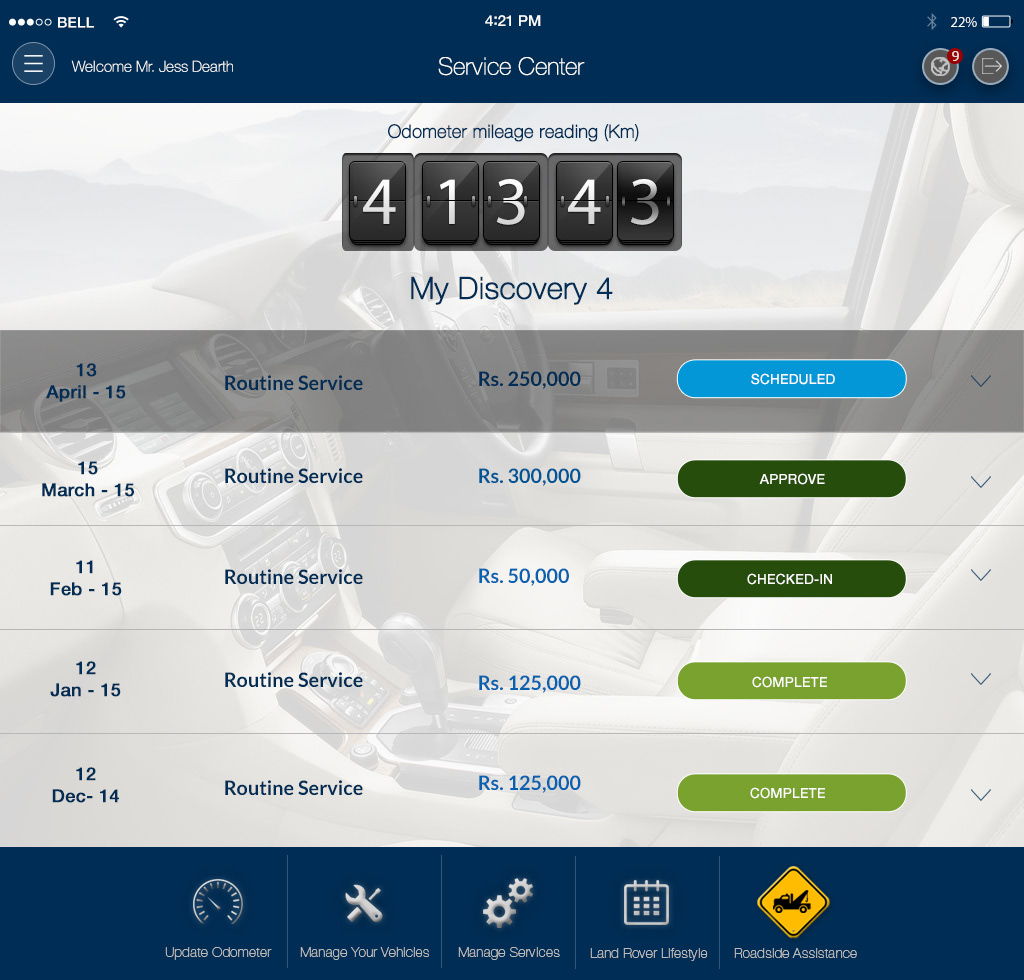Select the Rs. 250,000 amount
Viewport: 1024px width, 980px height.
tap(529, 379)
